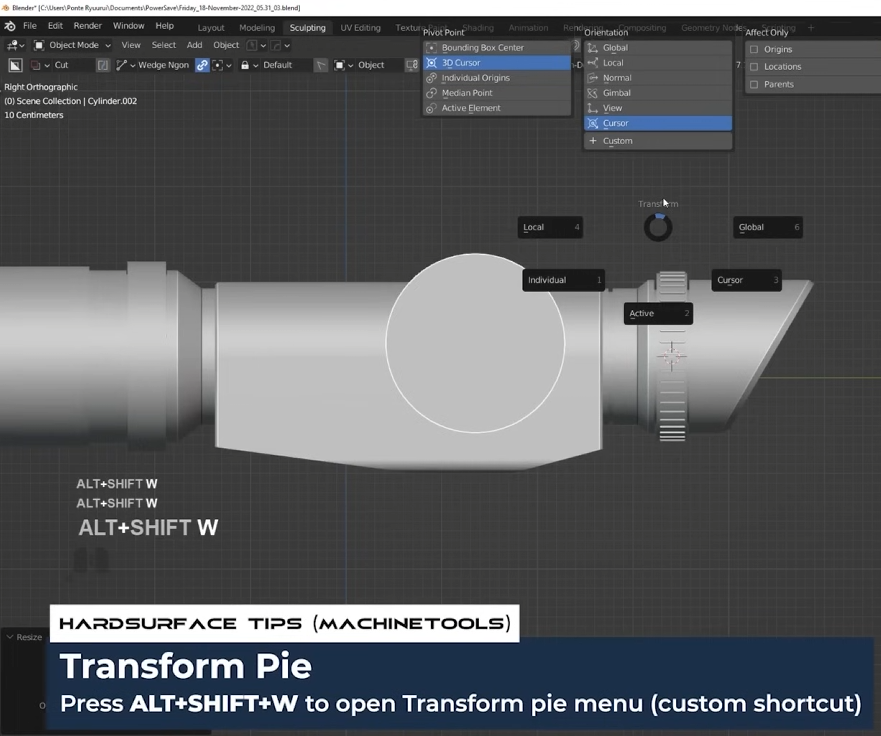Viewport: 881px width, 736px height.
Task: Add Custom orientation with plus
Action: pos(658,141)
